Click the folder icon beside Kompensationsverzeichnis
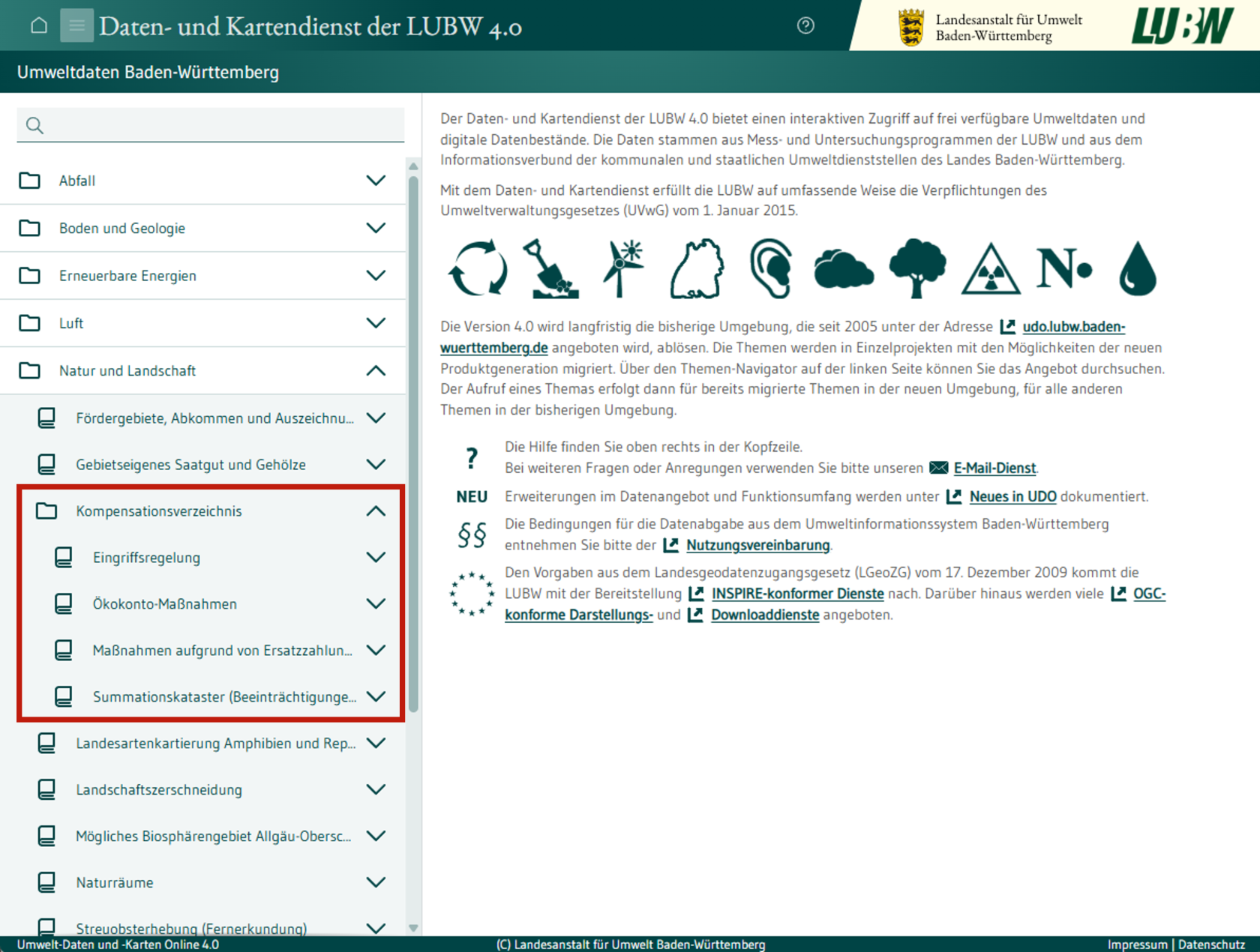This screenshot has height=952, width=1260. 46,510
